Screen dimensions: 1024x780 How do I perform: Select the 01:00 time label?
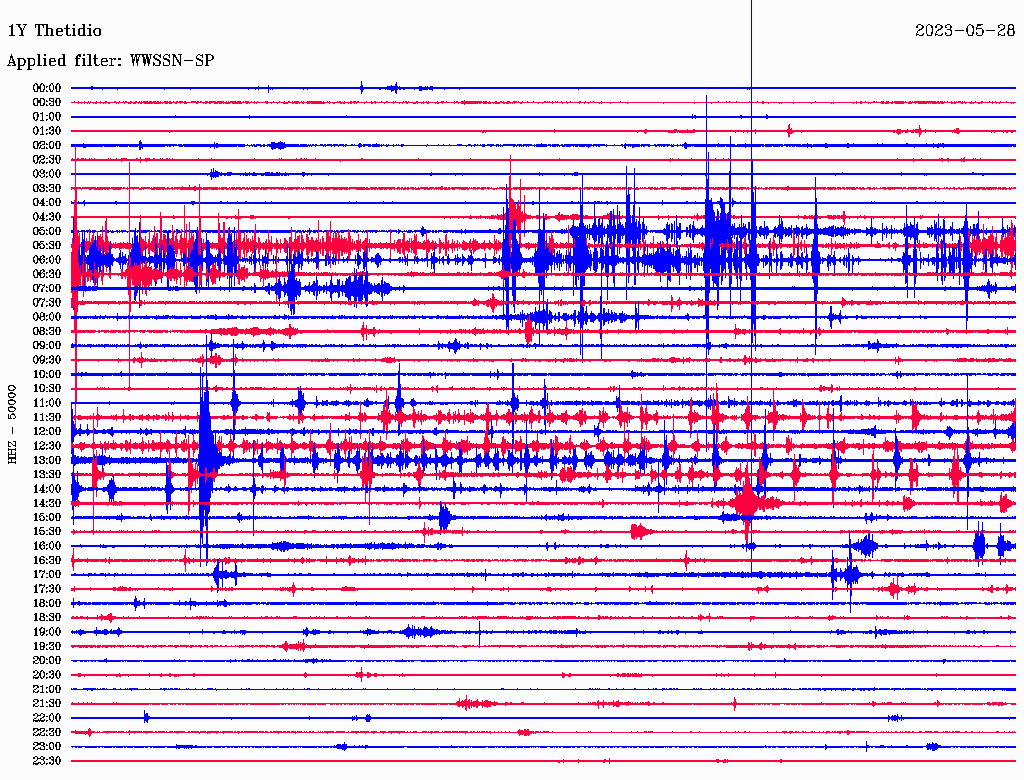click(x=47, y=117)
